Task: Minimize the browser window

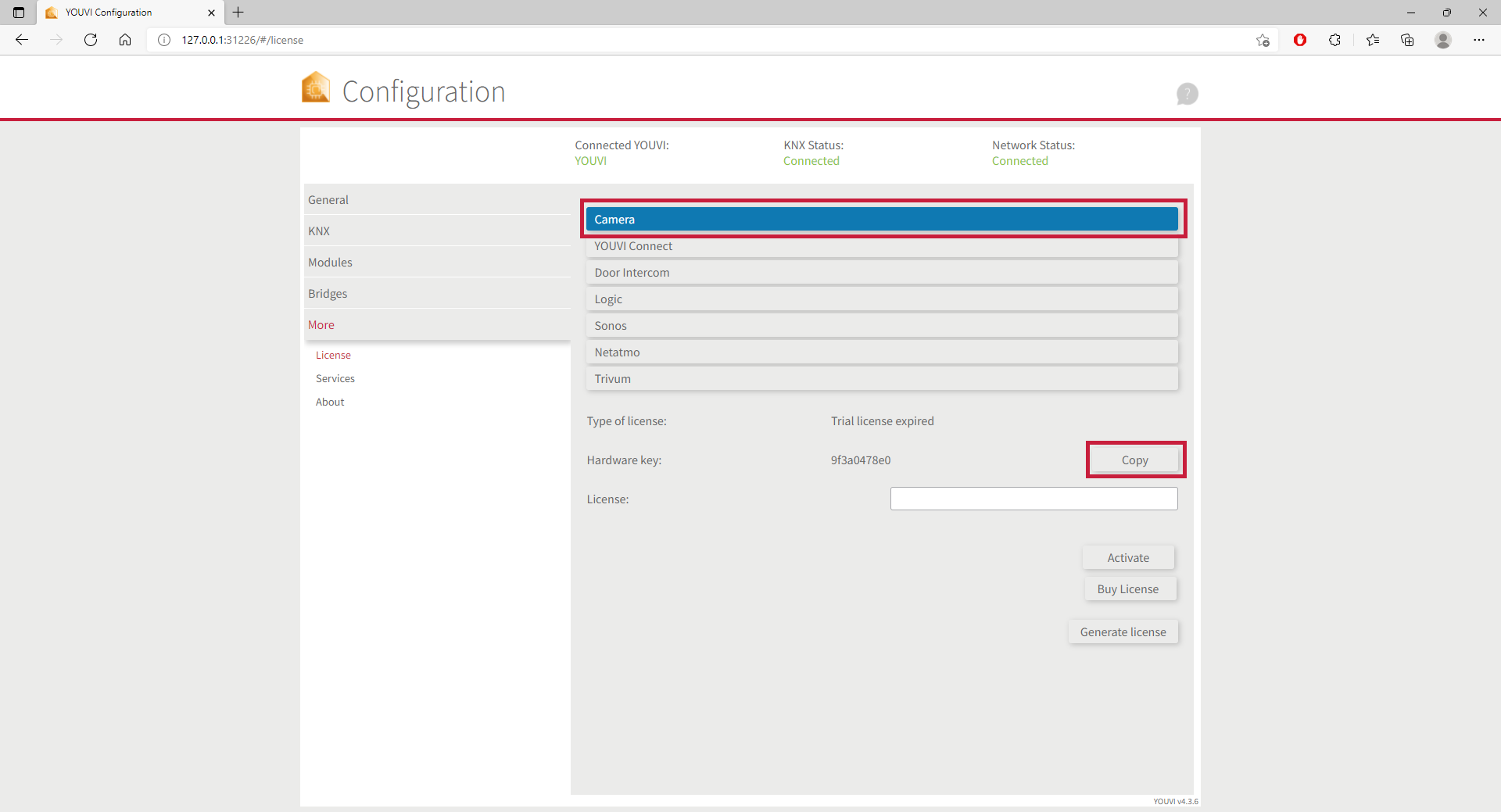Action: (x=1411, y=13)
